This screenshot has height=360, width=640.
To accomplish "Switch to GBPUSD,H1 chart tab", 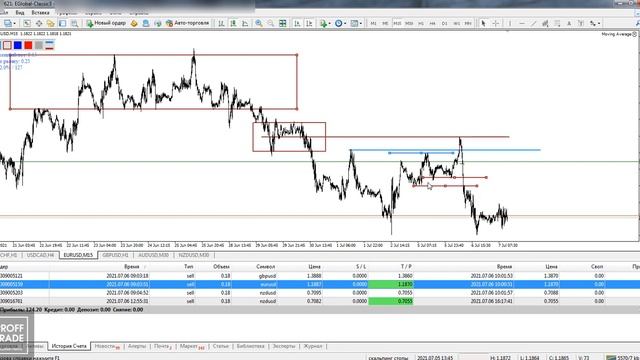I will point(116,255).
